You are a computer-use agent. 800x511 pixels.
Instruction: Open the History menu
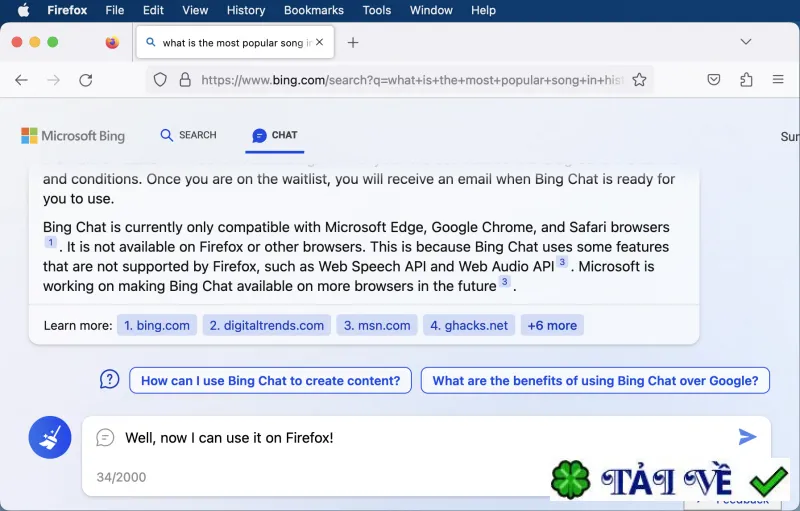246,10
